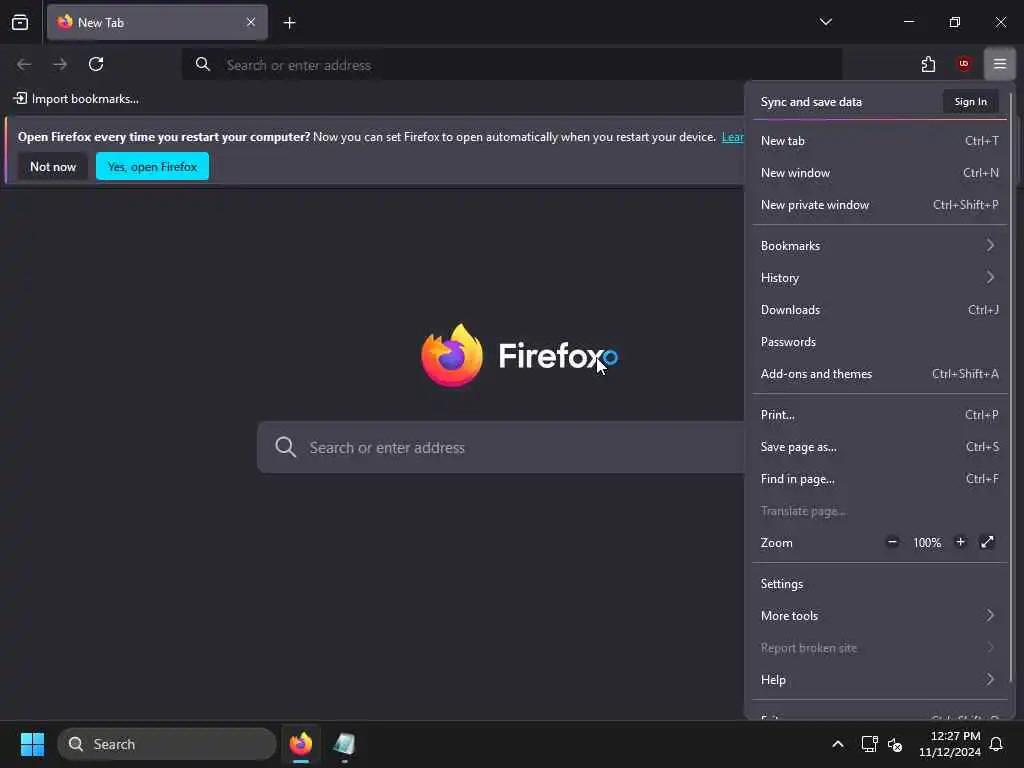The height and width of the screenshot is (768, 1024).
Task: Choose New tab menu item
Action: coord(879,141)
